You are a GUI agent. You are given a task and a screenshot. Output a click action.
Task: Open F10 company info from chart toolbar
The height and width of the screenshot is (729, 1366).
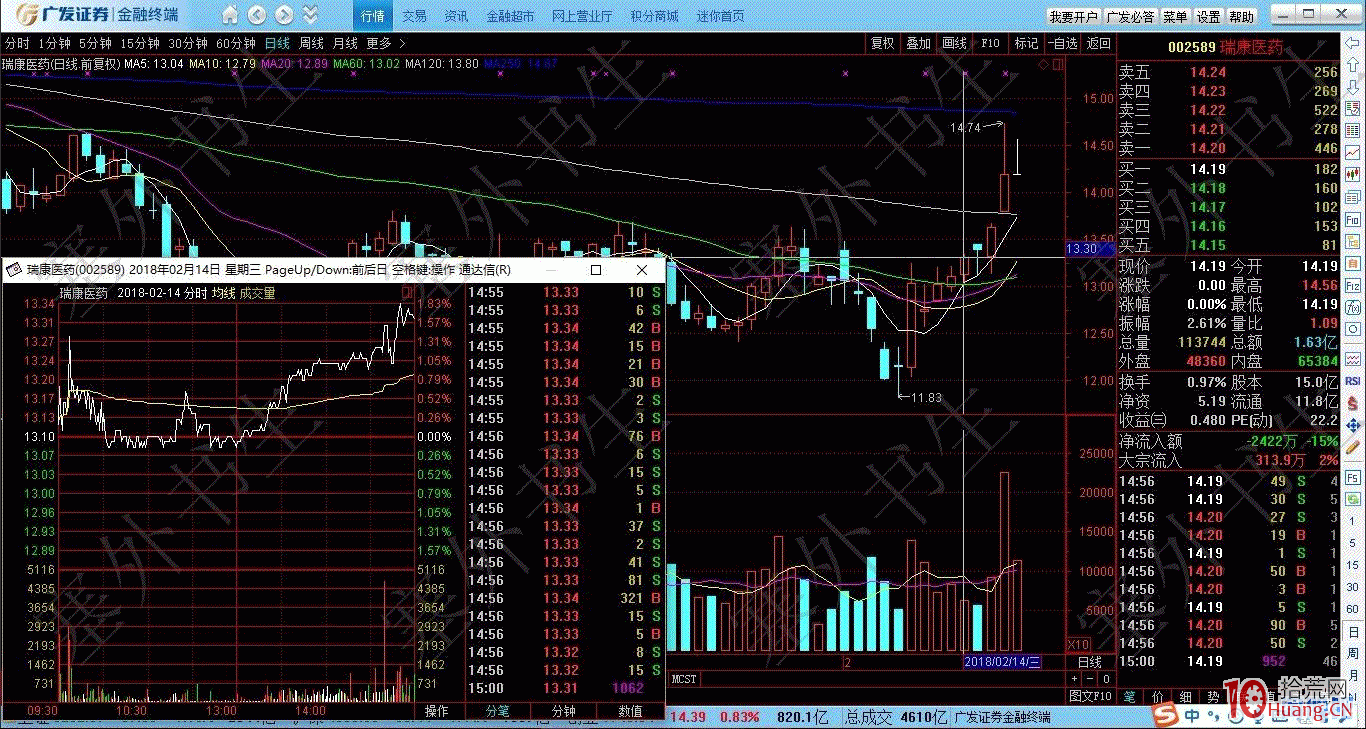coord(990,44)
